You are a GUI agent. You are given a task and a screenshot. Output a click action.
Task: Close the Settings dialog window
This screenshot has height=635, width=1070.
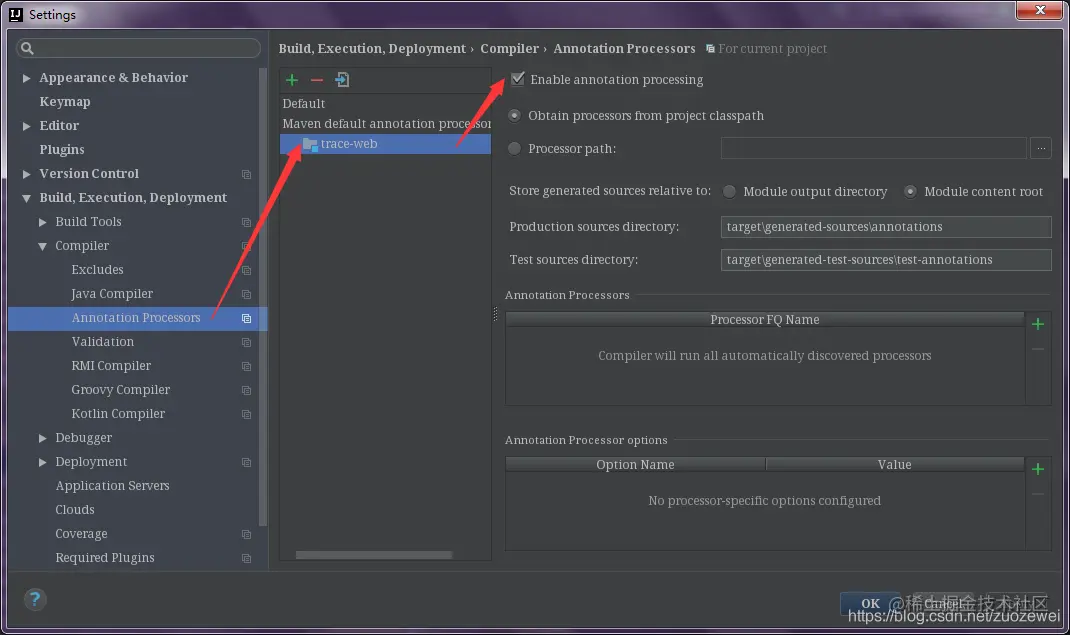(1039, 10)
